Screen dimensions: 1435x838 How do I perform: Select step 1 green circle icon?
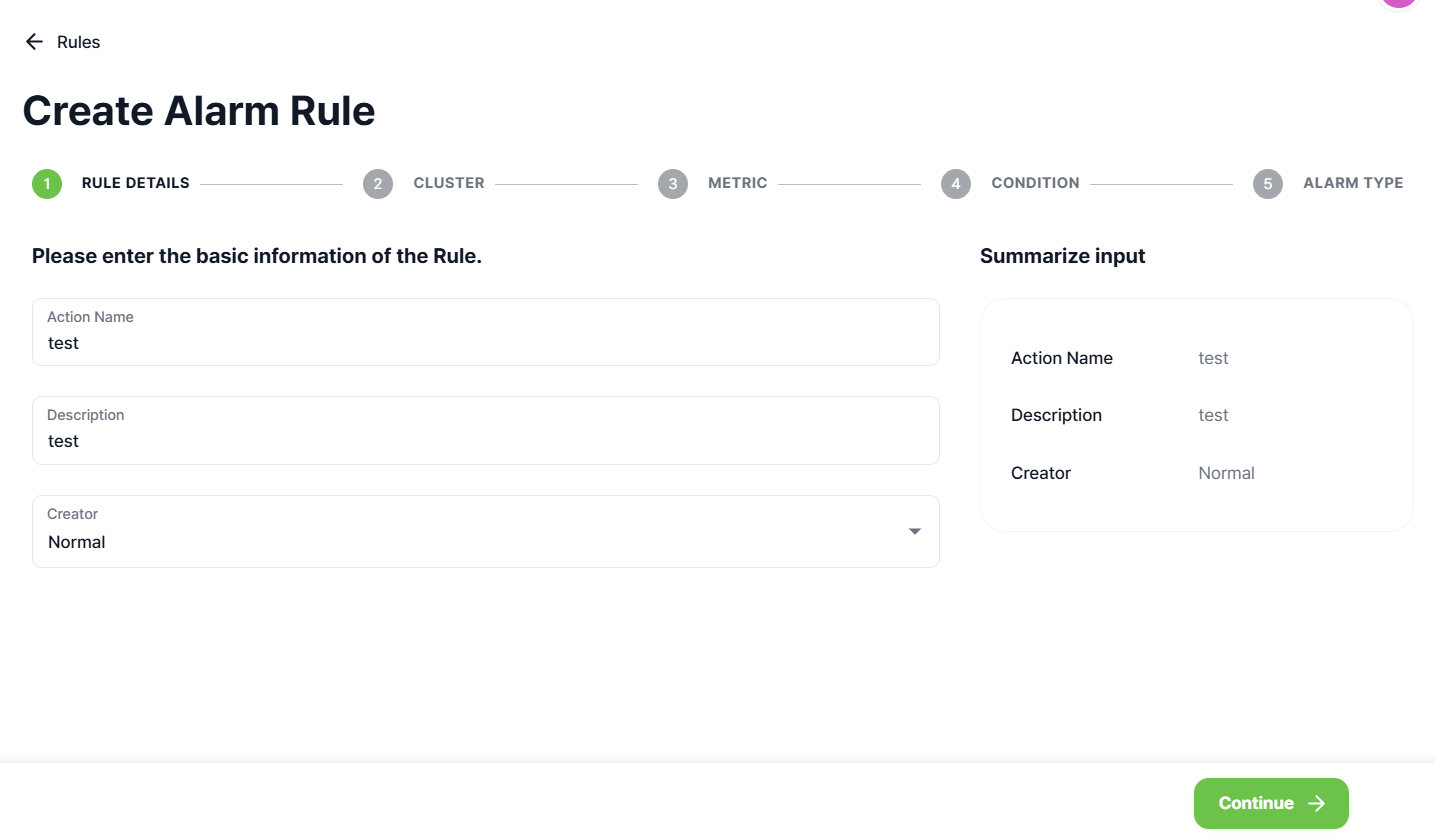coord(47,184)
